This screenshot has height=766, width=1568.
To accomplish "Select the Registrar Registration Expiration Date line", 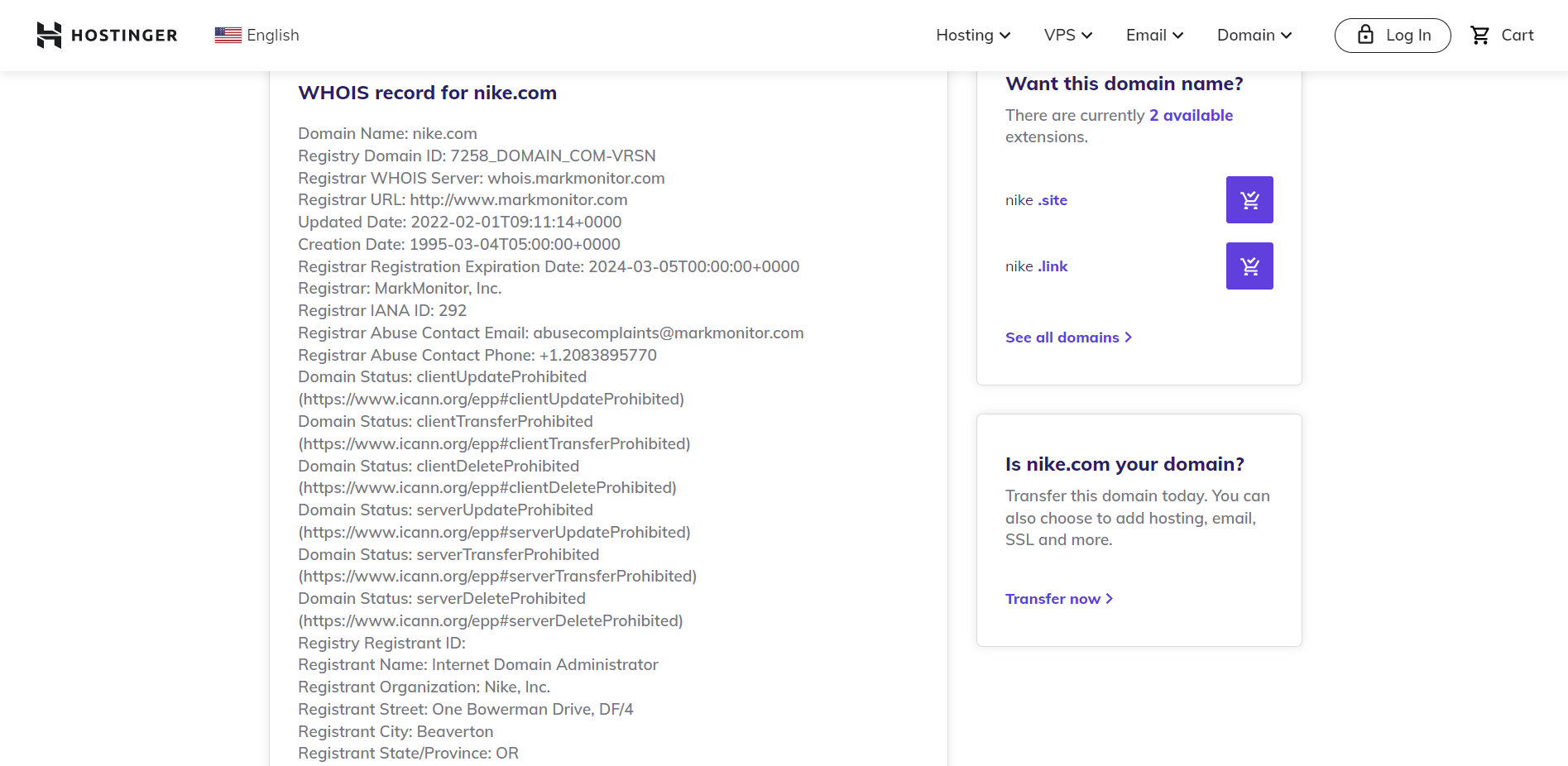I will (x=549, y=266).
